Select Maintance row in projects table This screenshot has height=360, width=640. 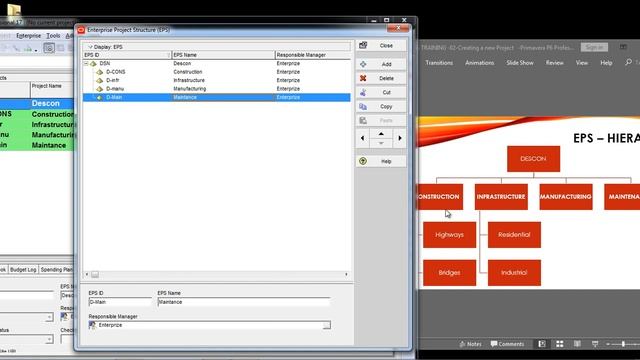tap(37, 145)
